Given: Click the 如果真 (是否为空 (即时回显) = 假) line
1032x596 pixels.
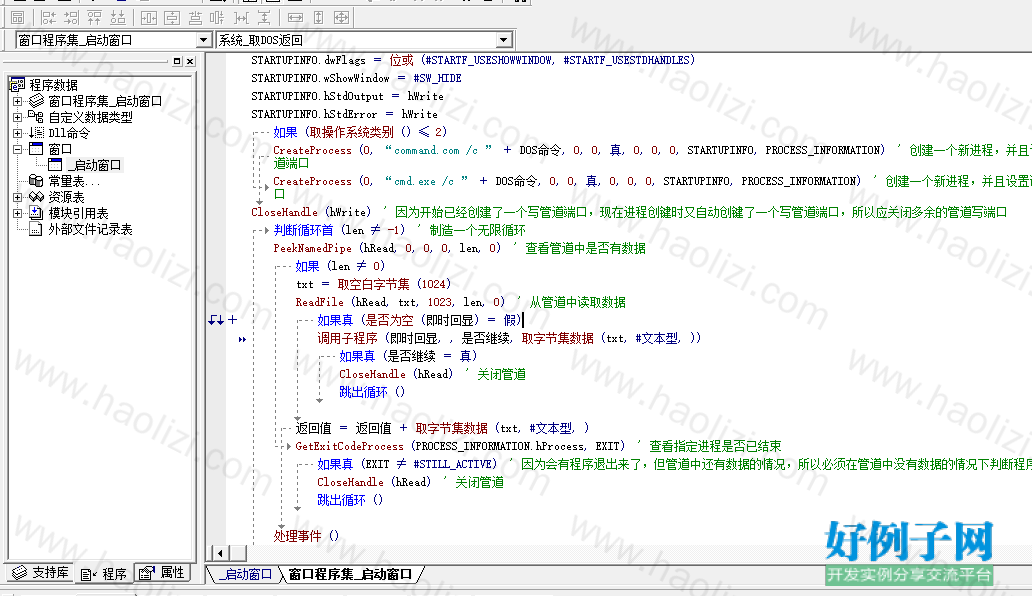Looking at the screenshot, I should [x=419, y=320].
